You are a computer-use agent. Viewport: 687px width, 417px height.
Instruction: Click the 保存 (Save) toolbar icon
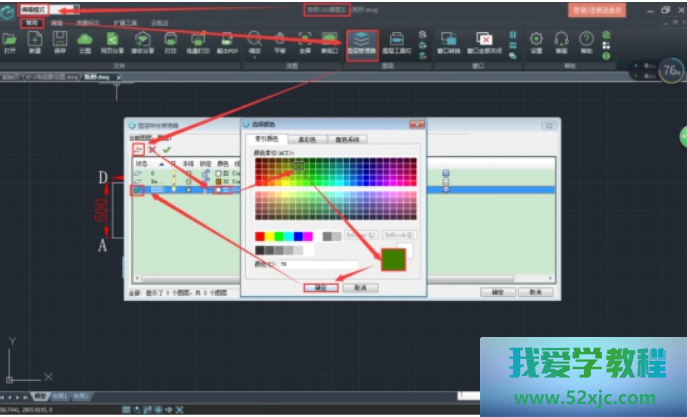60,42
